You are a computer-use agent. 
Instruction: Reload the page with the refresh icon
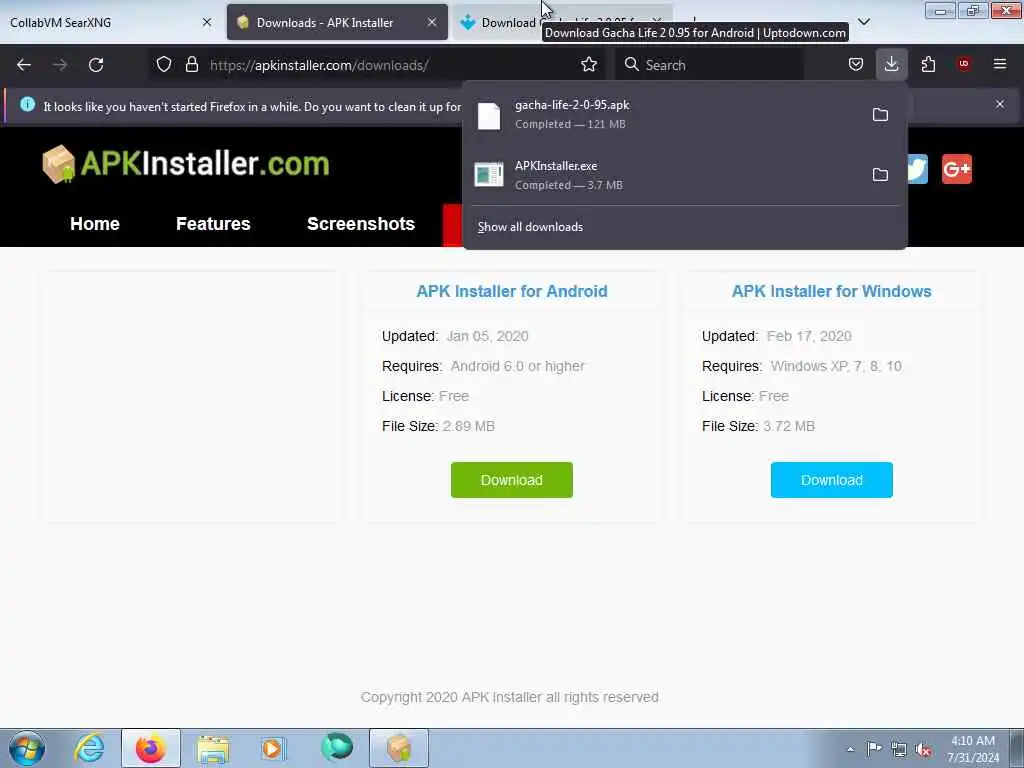[x=96, y=65]
